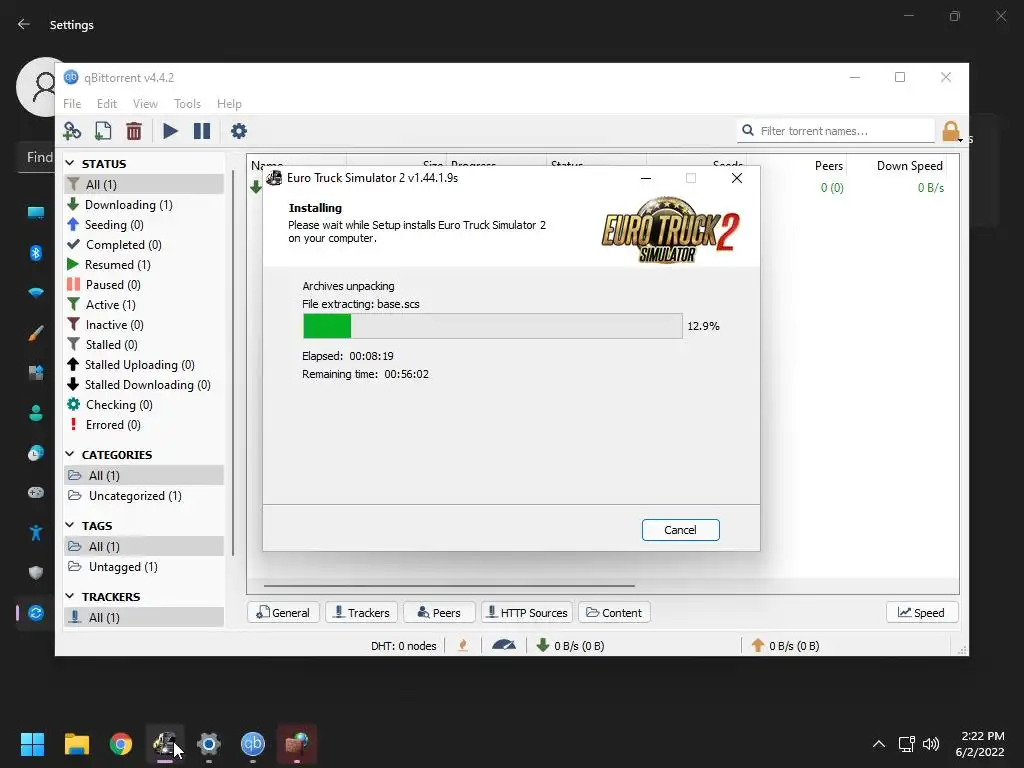Open Google Chrome from taskbar
Viewport: 1024px width, 768px height.
click(121, 744)
